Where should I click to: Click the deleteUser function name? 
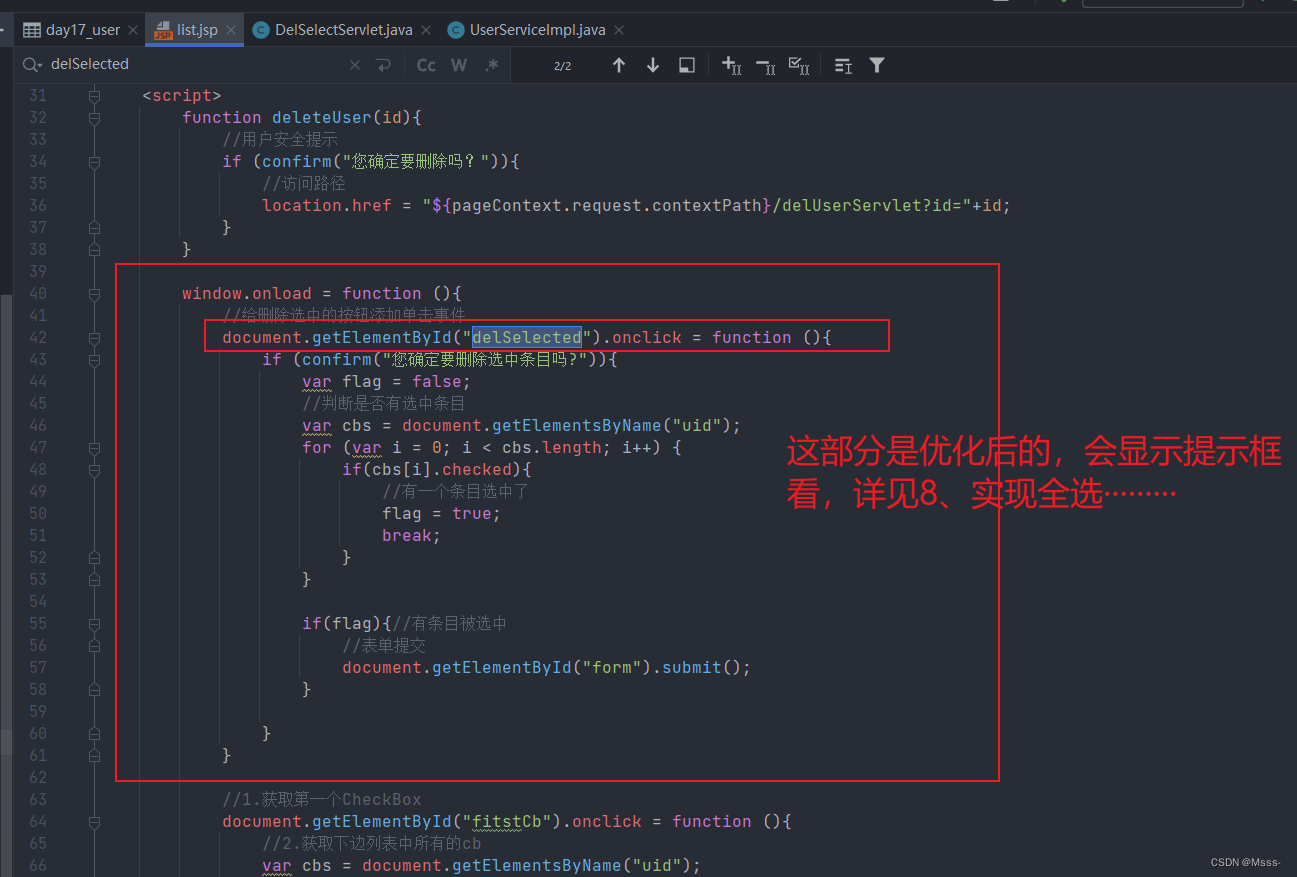322,118
